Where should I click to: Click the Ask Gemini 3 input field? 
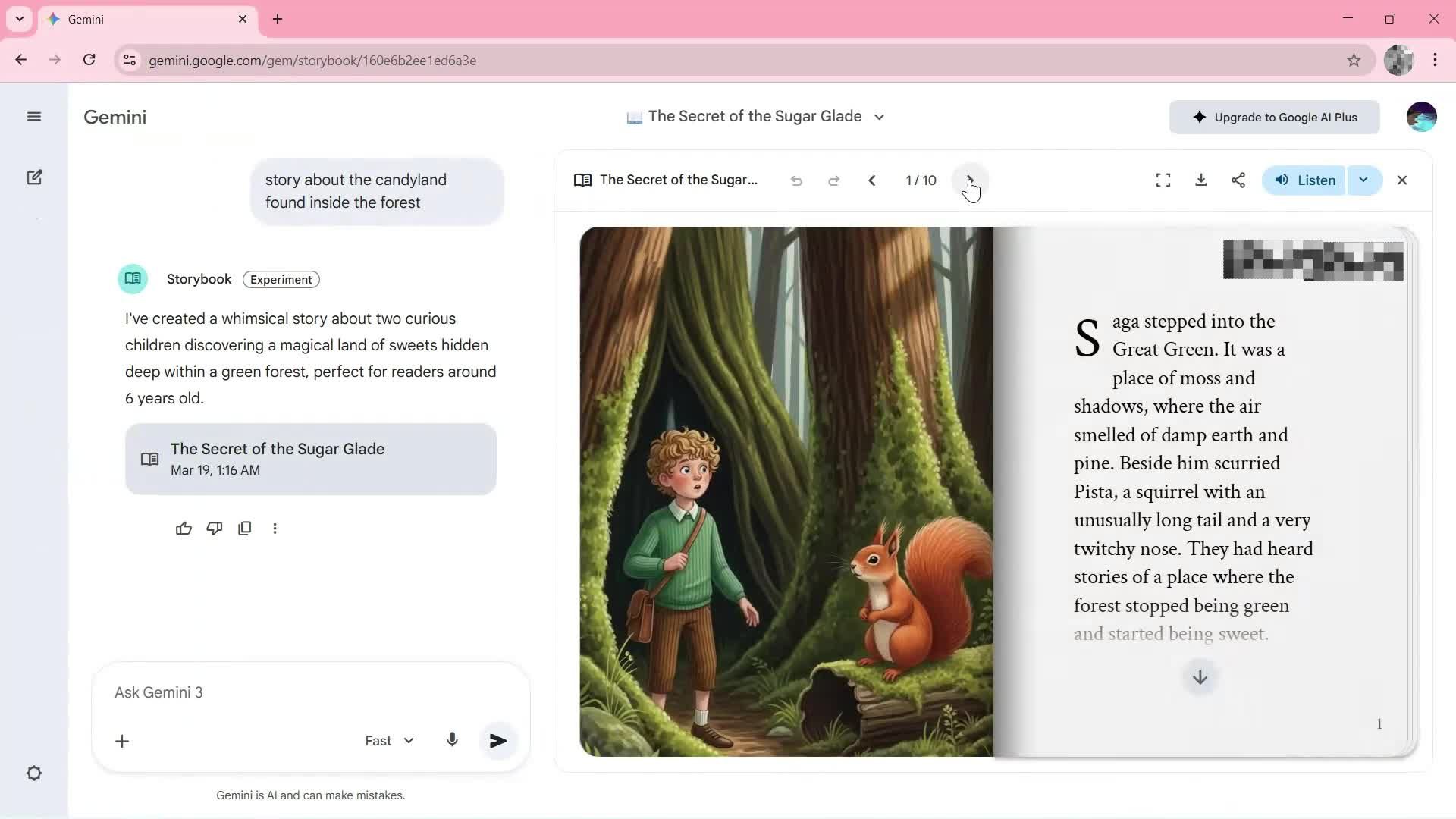[303, 692]
